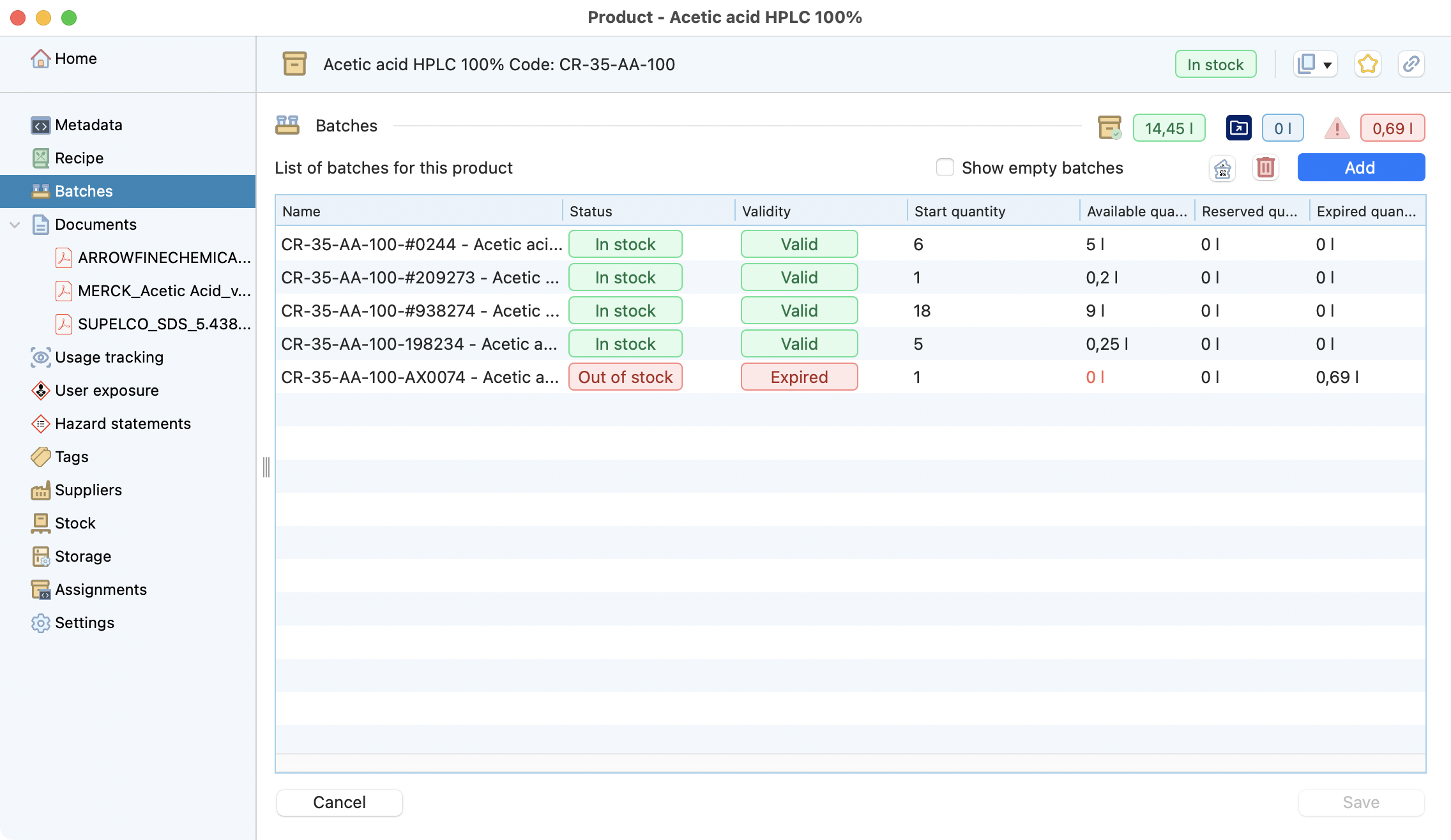
Task: Click the expired quantity warning triangle icon
Action: (1337, 128)
